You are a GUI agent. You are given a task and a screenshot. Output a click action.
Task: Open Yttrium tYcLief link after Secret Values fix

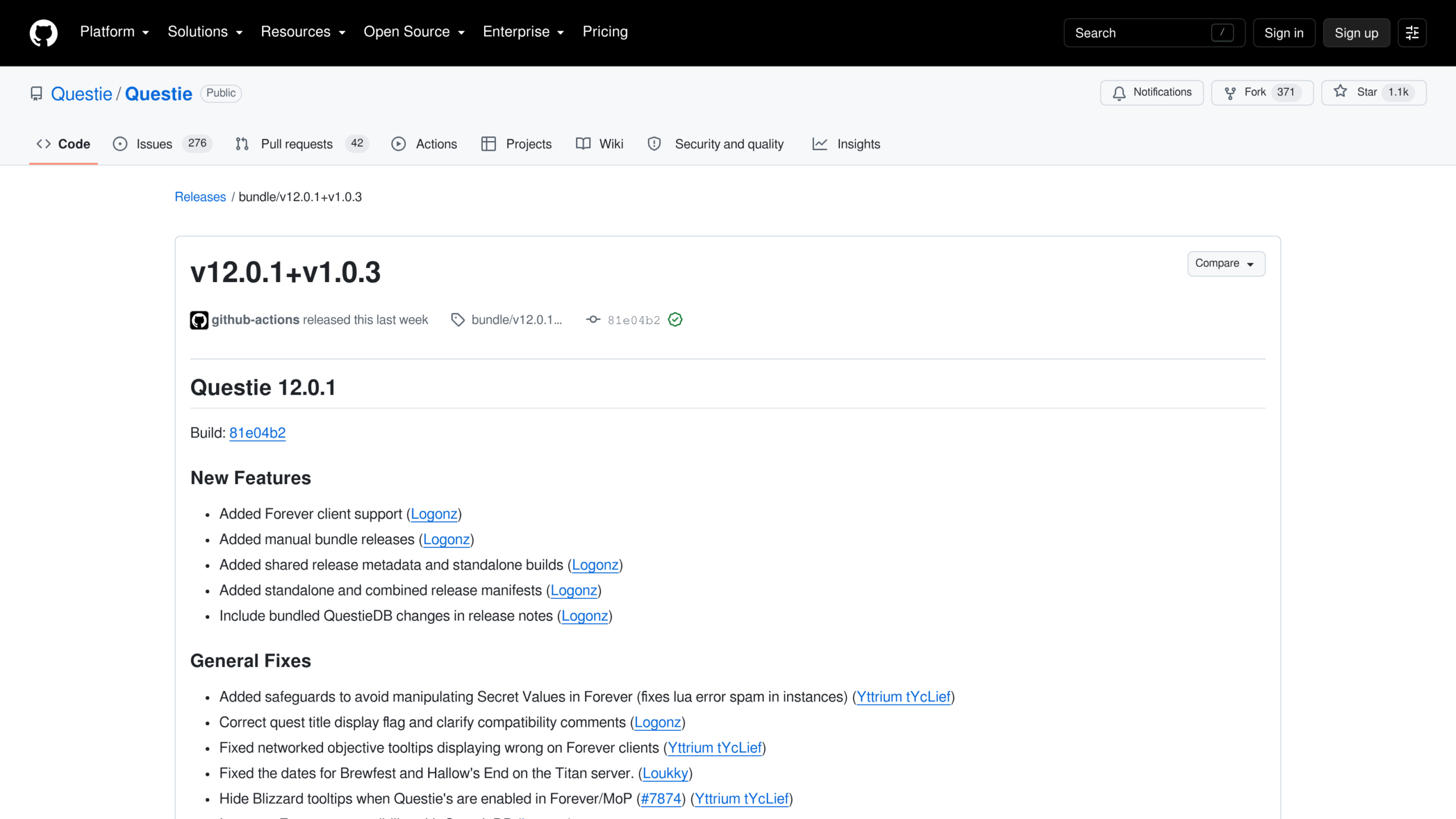[x=903, y=697]
